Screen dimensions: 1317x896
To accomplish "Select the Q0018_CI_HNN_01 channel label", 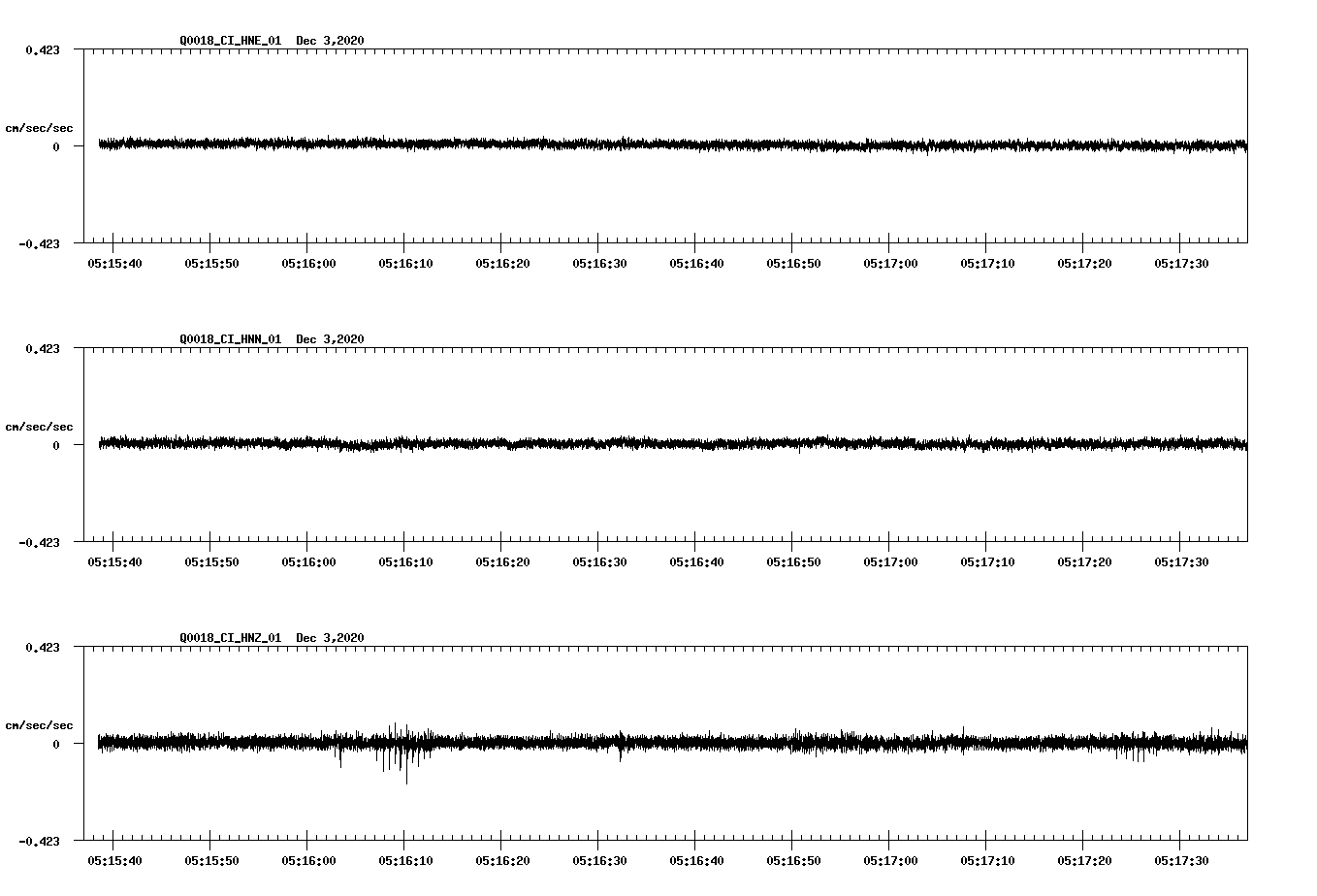I will pyautogui.click(x=233, y=339).
